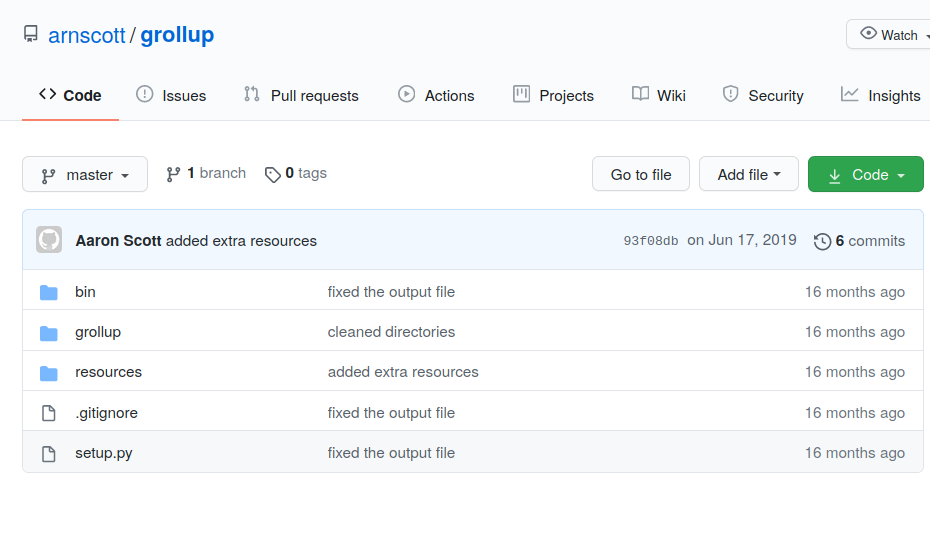Image resolution: width=930 pixels, height=540 pixels.
Task: Click the setup.py file icon
Action: [49, 454]
